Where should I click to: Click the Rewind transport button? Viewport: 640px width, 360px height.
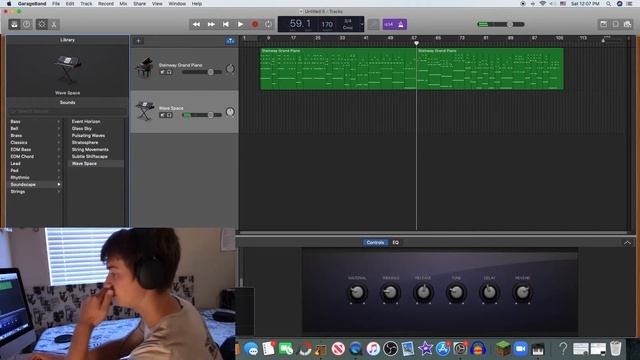[x=196, y=24]
